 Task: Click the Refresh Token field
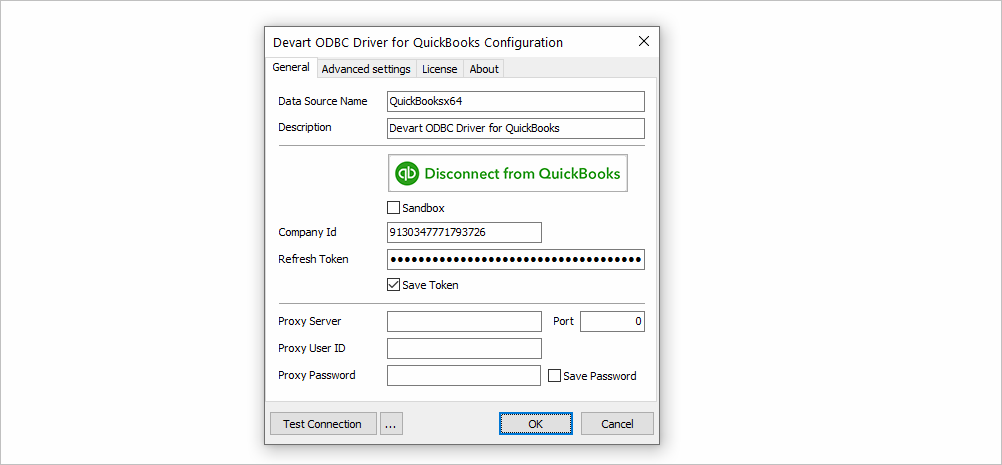pos(516,259)
